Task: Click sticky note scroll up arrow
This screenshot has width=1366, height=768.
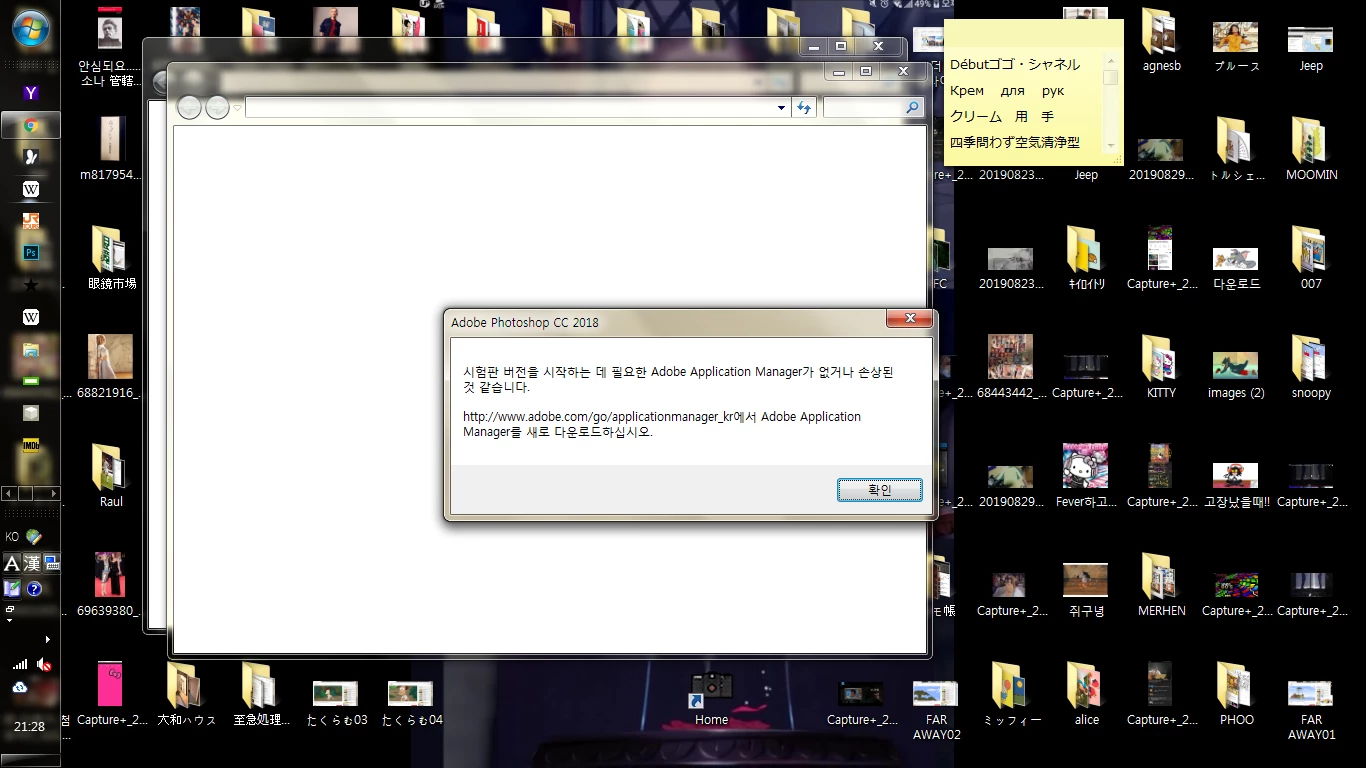Action: (x=1110, y=62)
